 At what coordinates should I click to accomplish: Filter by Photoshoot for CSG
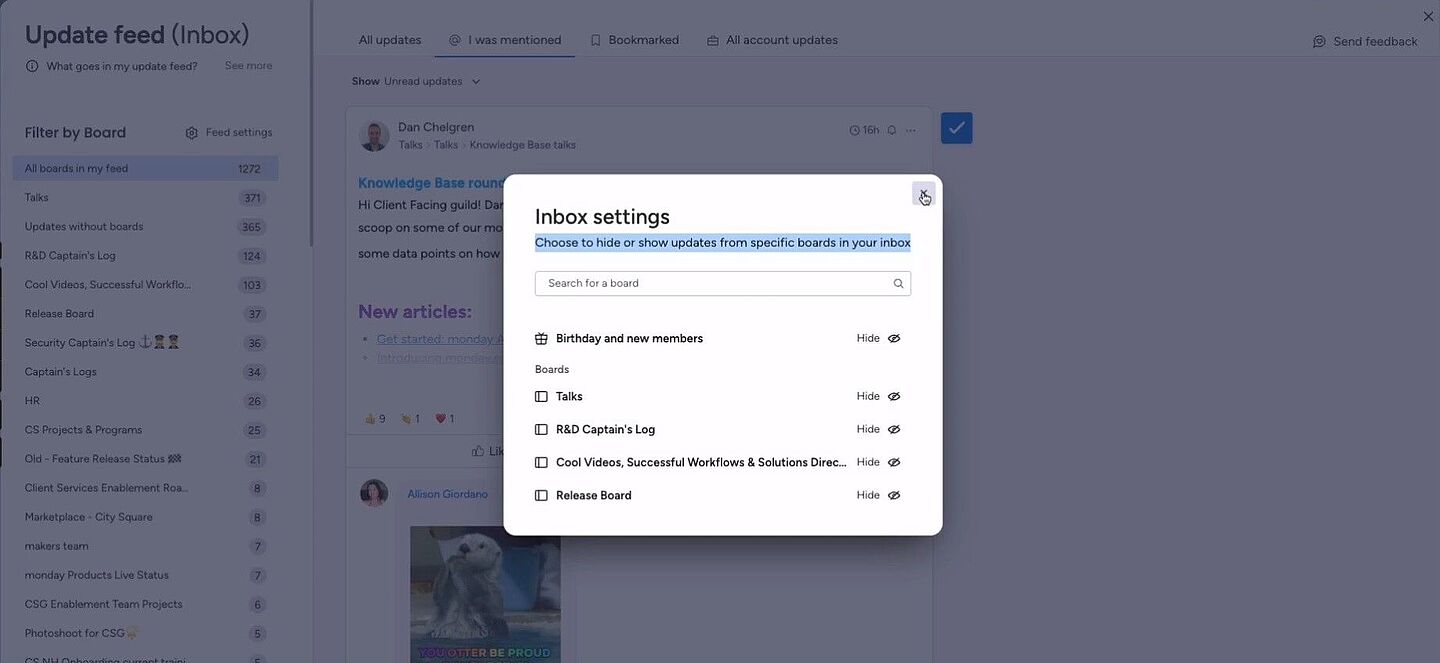click(x=145, y=632)
